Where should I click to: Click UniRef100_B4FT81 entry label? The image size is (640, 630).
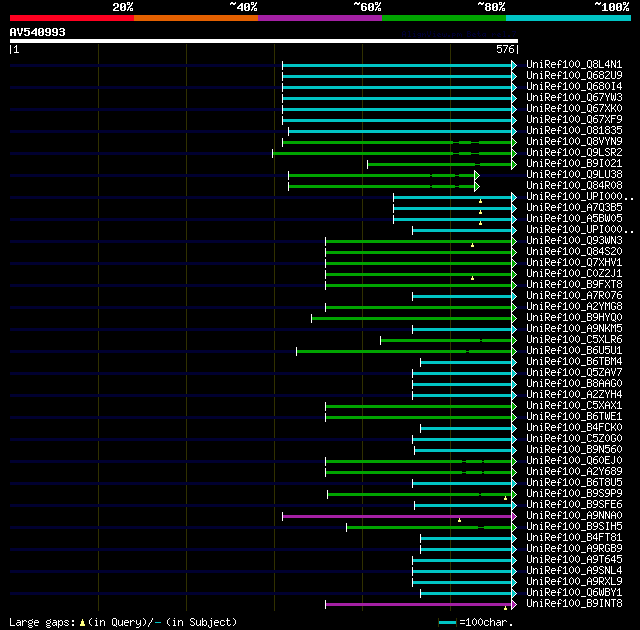click(574, 538)
